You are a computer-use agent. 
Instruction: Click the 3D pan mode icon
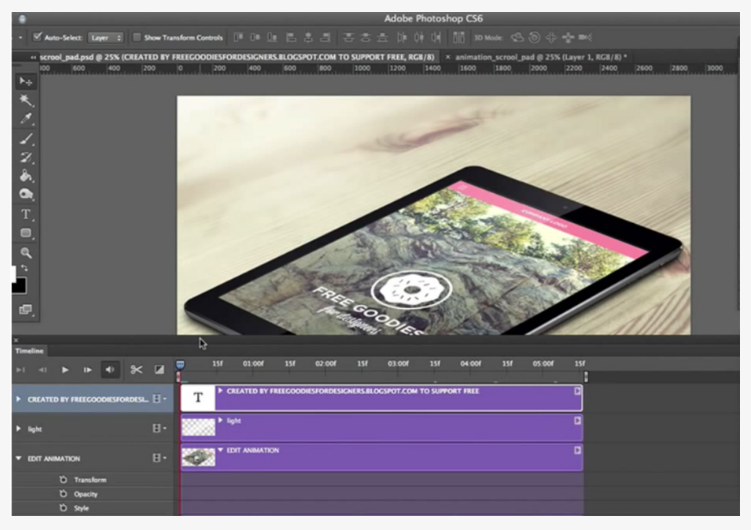[551, 37]
